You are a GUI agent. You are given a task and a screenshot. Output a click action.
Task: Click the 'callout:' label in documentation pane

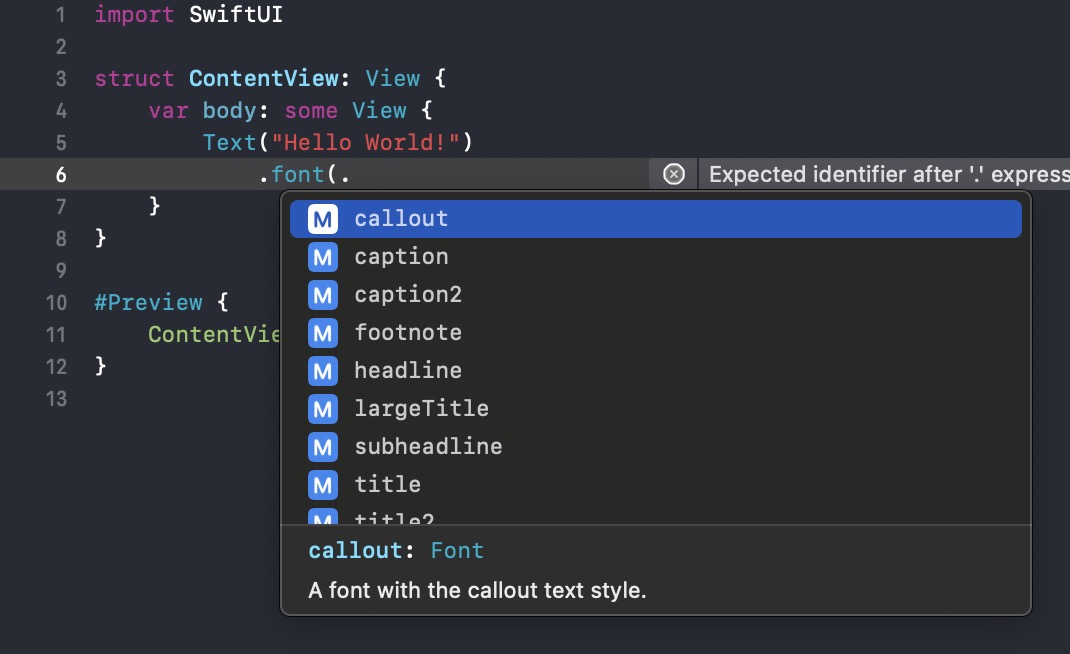click(361, 551)
